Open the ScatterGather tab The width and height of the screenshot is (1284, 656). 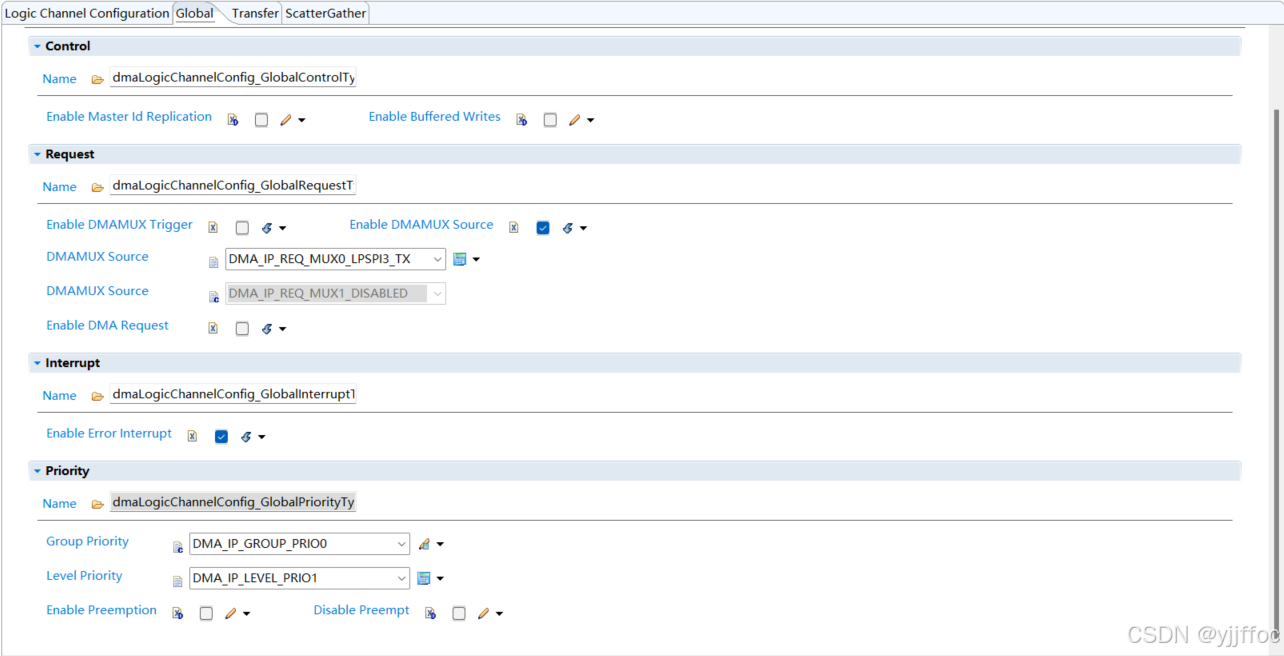point(326,13)
